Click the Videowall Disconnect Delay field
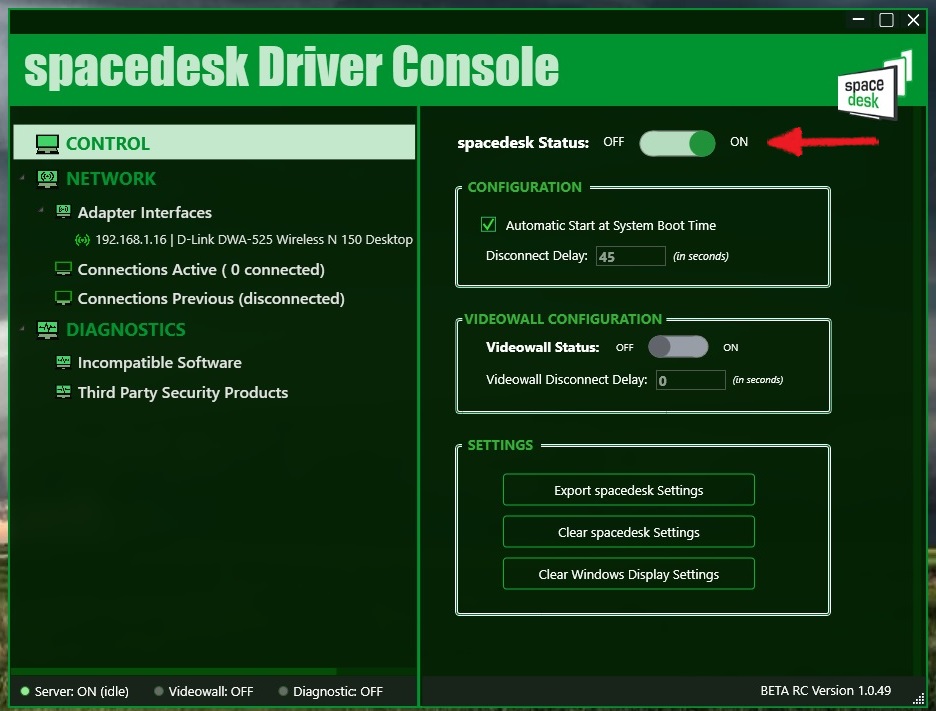 point(691,380)
